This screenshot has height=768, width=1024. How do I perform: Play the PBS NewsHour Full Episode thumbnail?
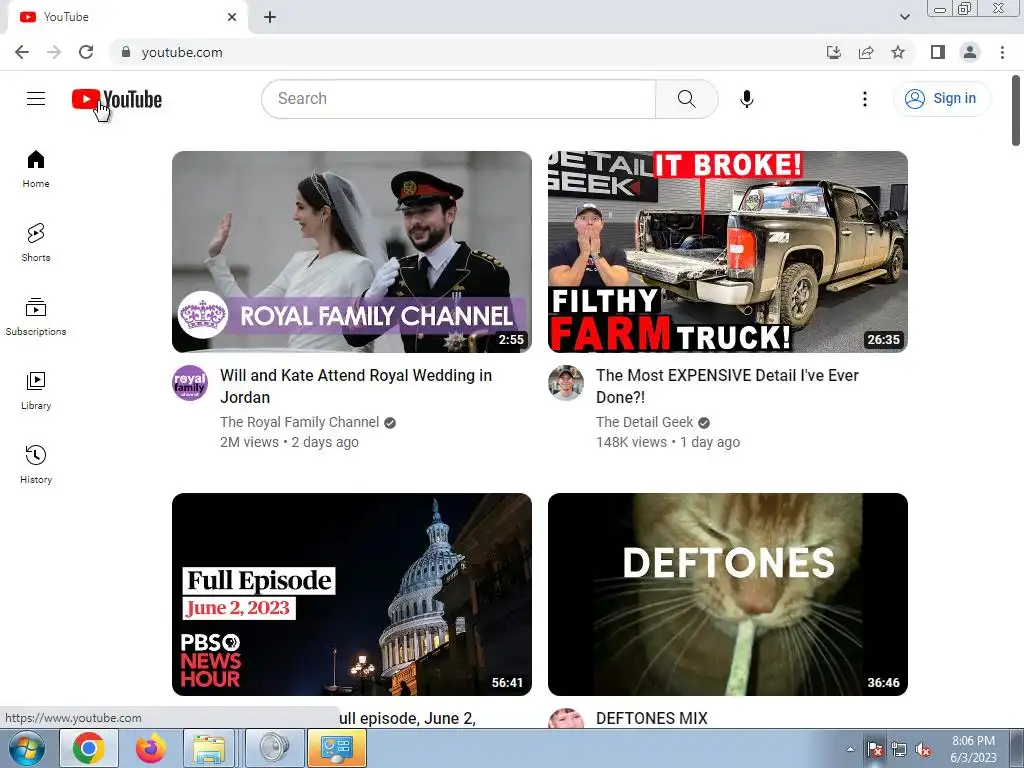click(x=351, y=594)
